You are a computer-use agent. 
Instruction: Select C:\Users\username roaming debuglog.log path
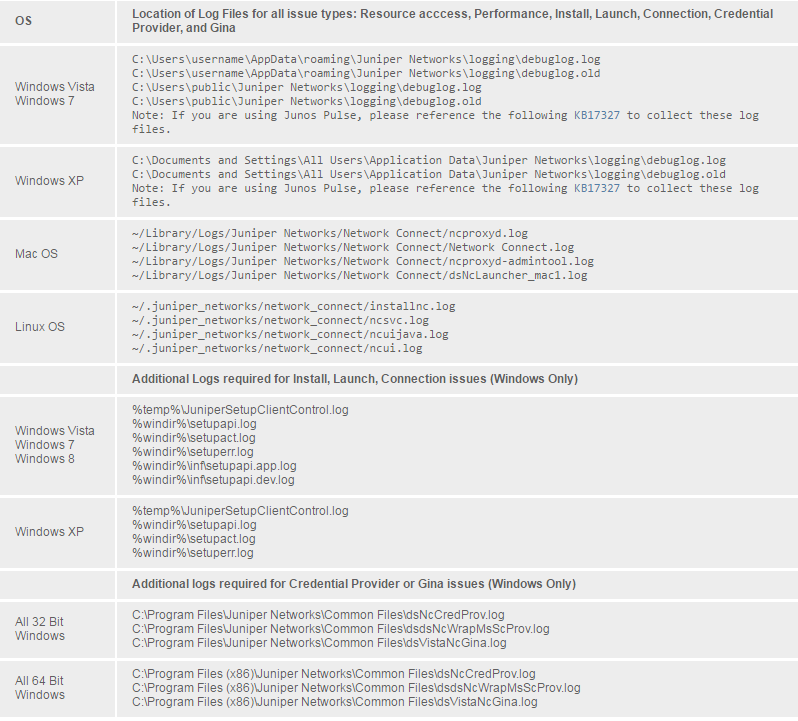click(366, 60)
